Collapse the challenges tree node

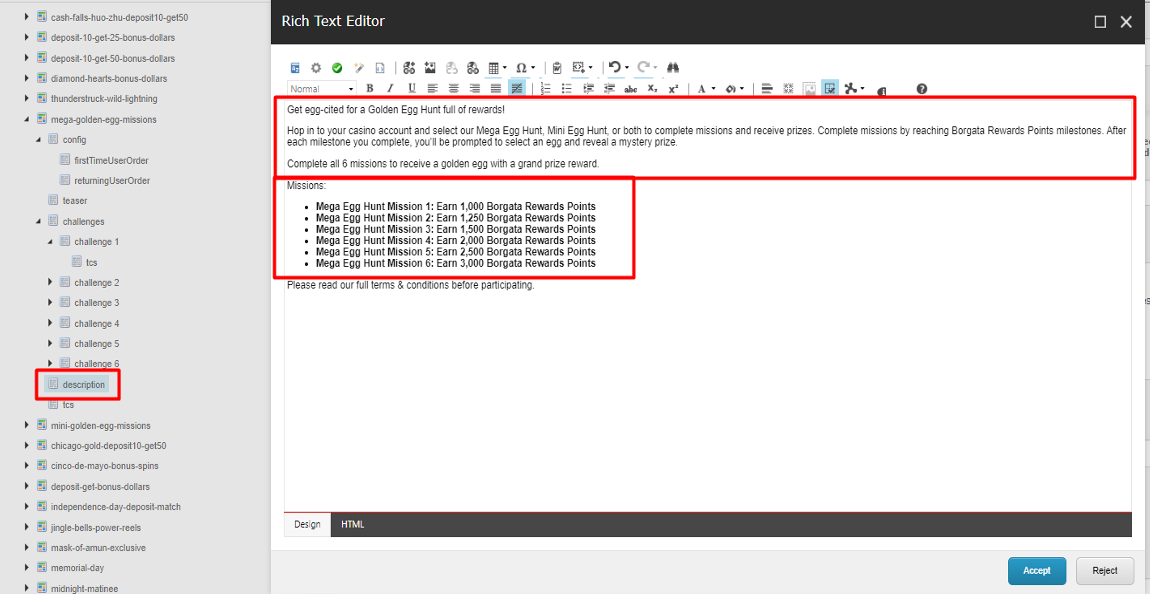click(x=38, y=221)
